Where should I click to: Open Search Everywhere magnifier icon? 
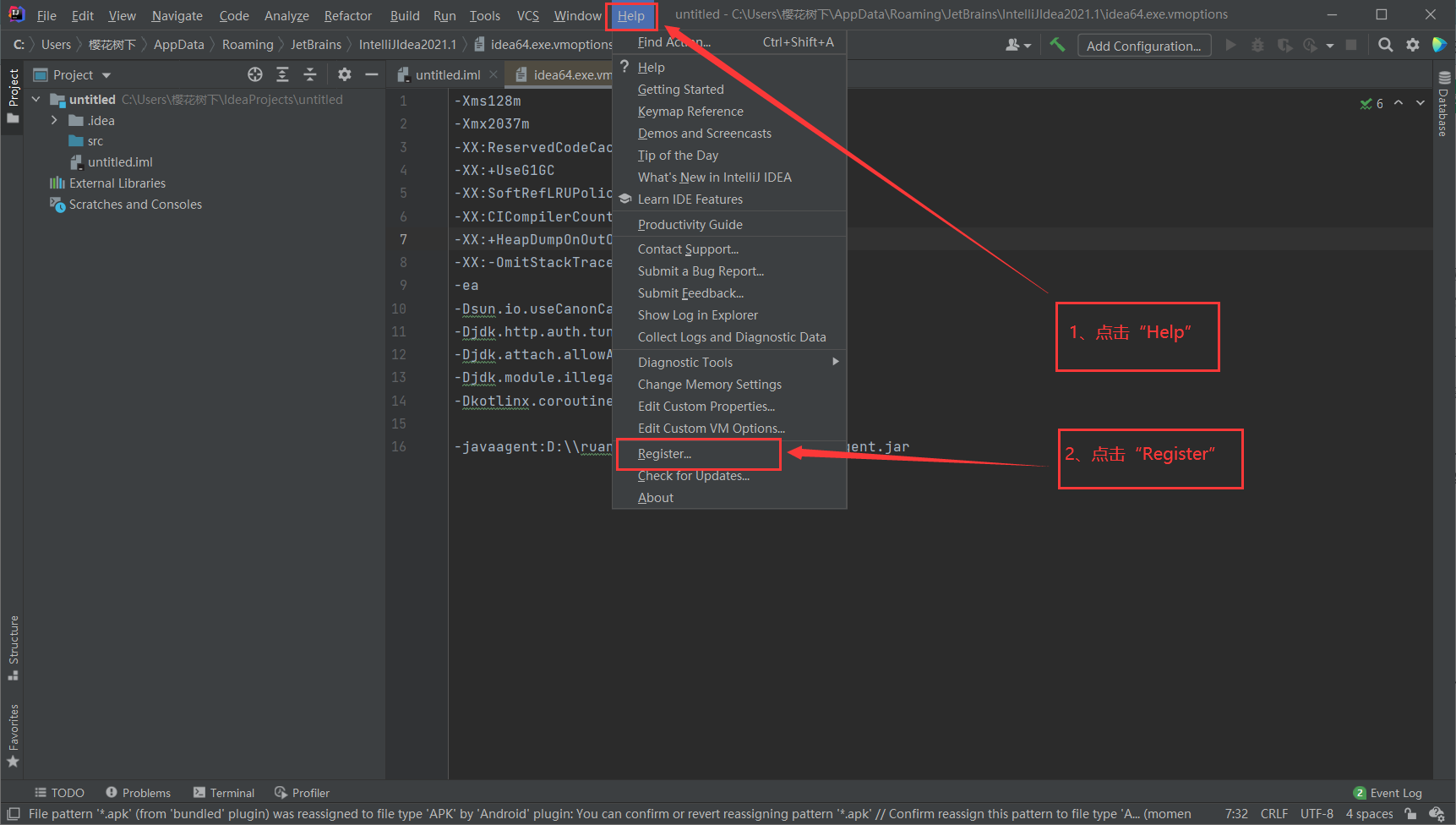coord(1385,45)
